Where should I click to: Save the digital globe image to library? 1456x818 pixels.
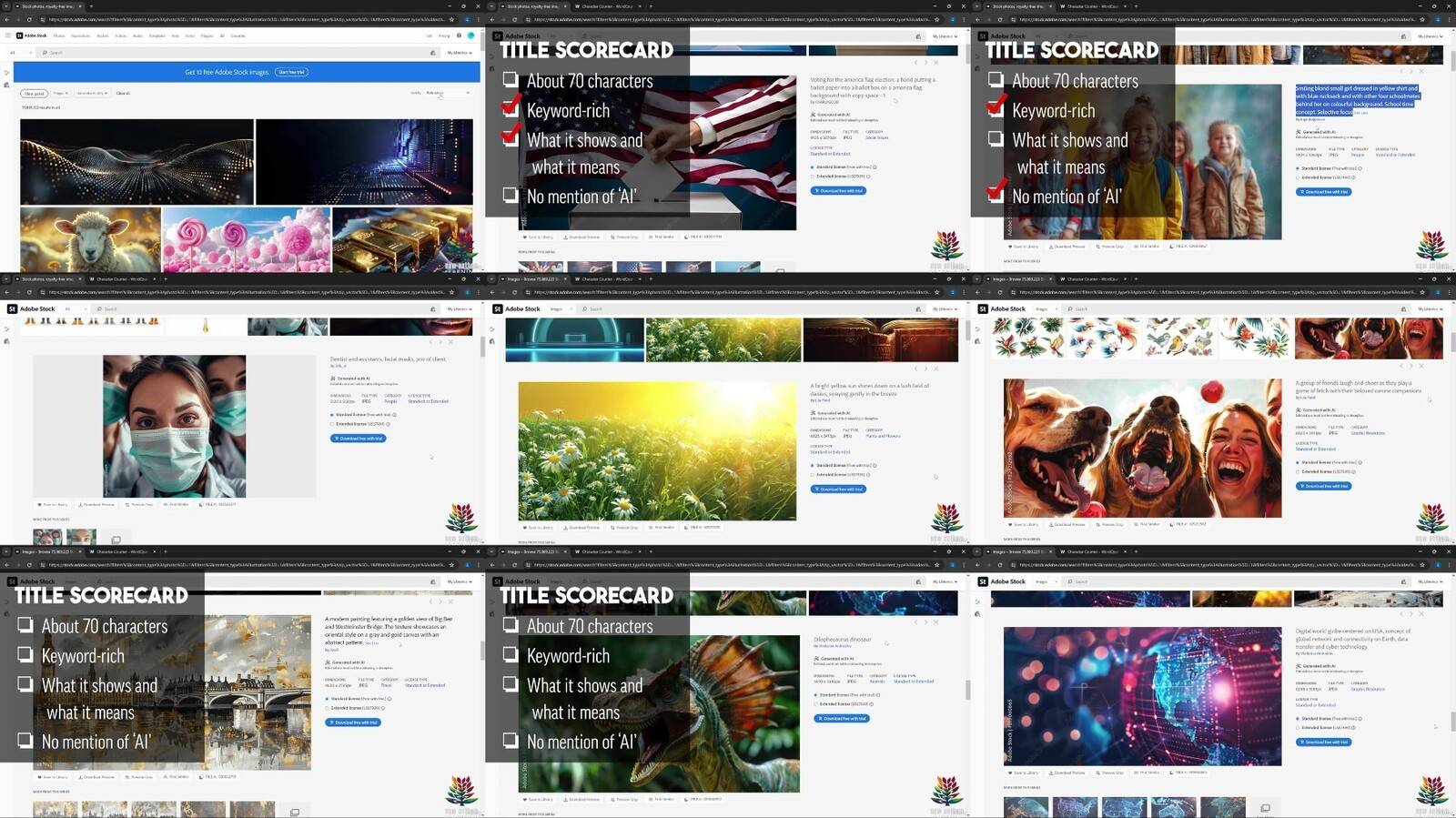[1023, 773]
